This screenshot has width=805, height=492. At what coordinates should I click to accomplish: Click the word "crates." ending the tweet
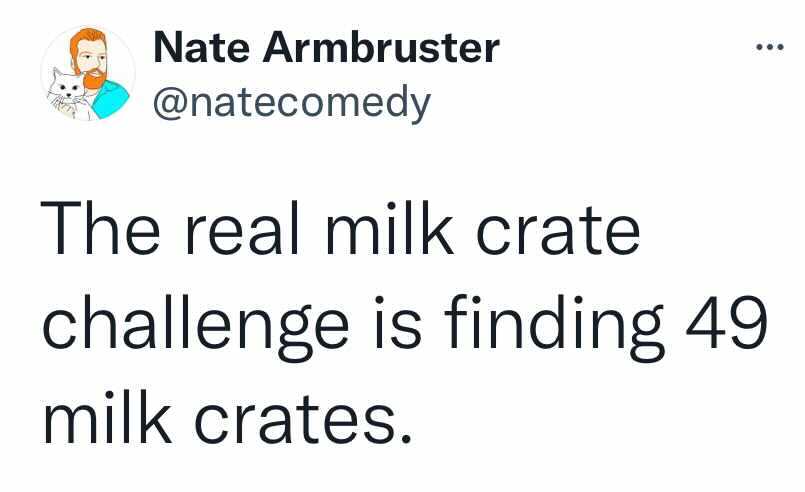click(x=303, y=420)
